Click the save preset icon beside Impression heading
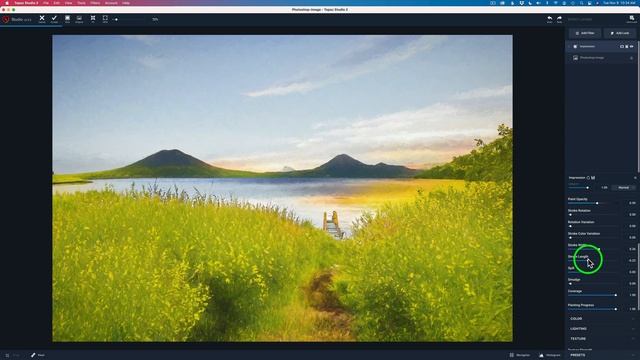 point(593,178)
